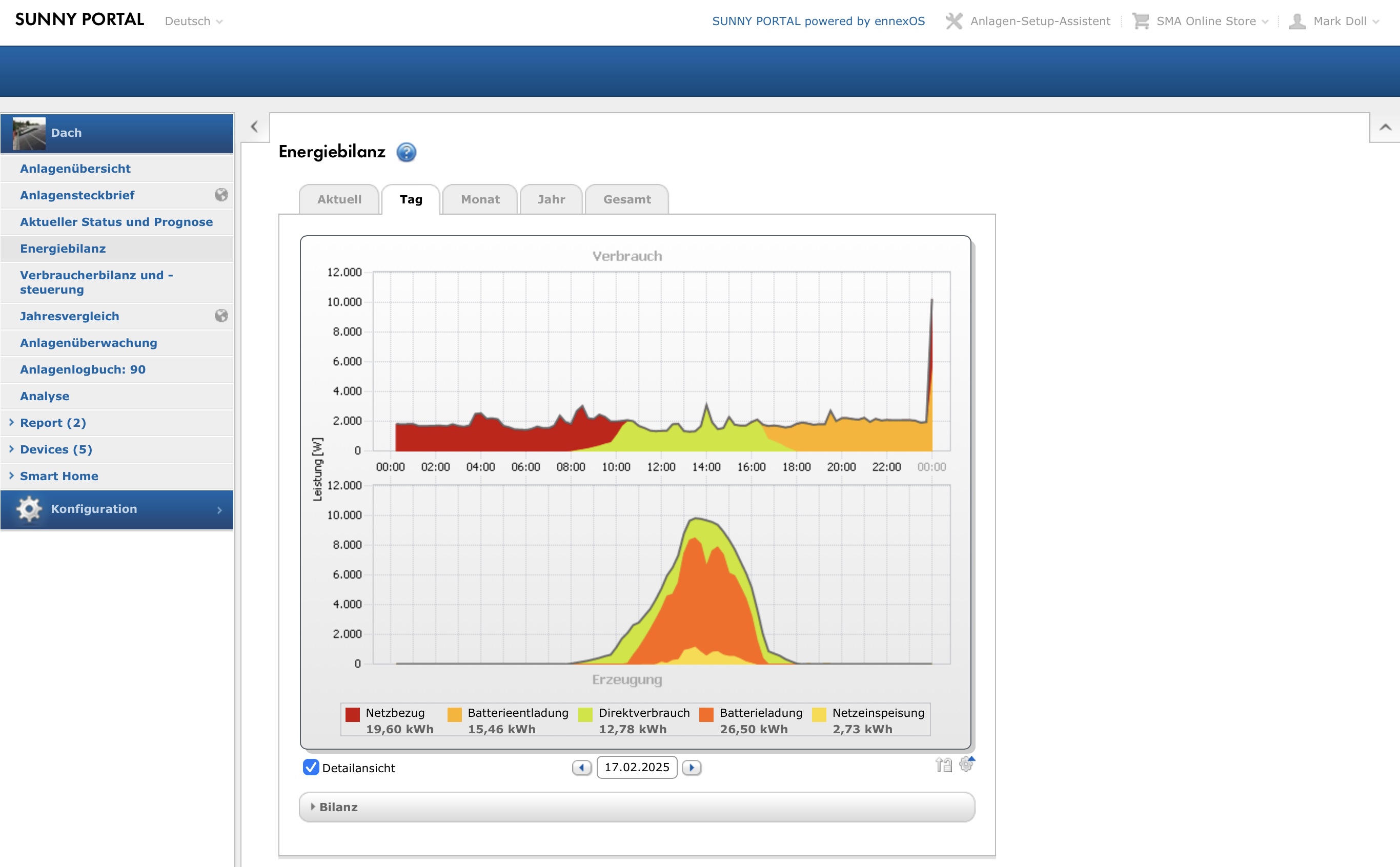The image size is (1400, 867).
Task: Expand the Bilanz section
Action: (338, 807)
